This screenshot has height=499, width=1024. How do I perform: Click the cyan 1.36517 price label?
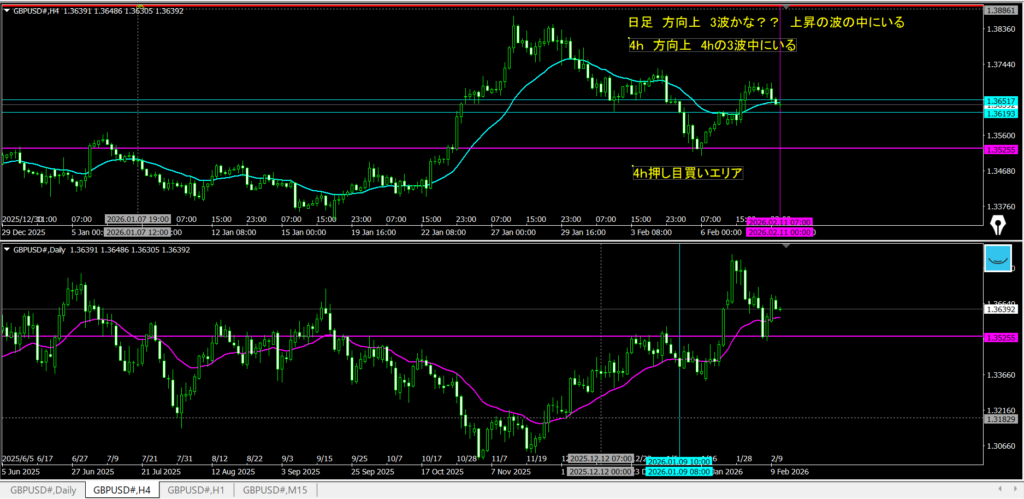(1000, 101)
